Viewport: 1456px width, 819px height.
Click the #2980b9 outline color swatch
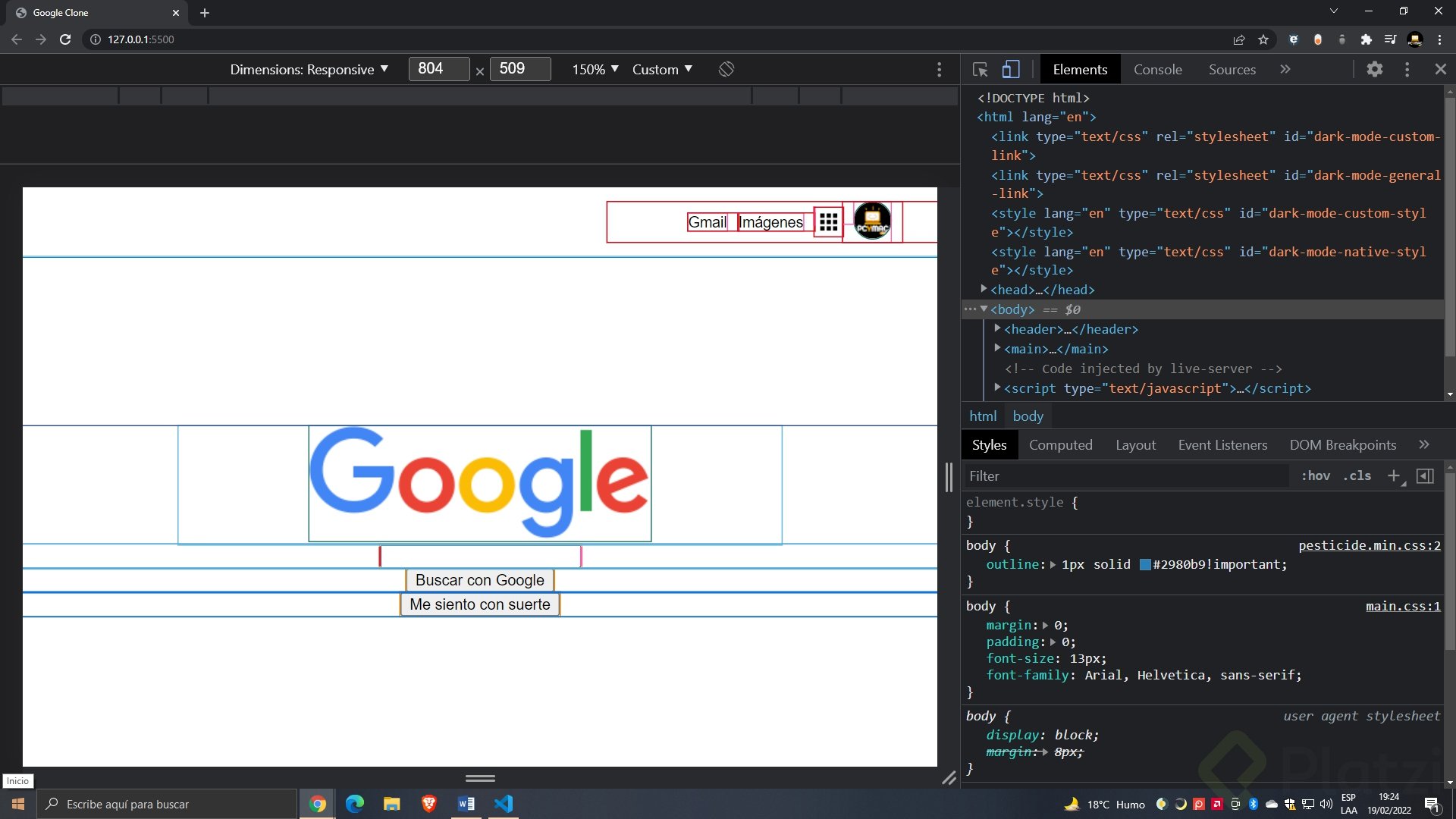pyautogui.click(x=1145, y=565)
